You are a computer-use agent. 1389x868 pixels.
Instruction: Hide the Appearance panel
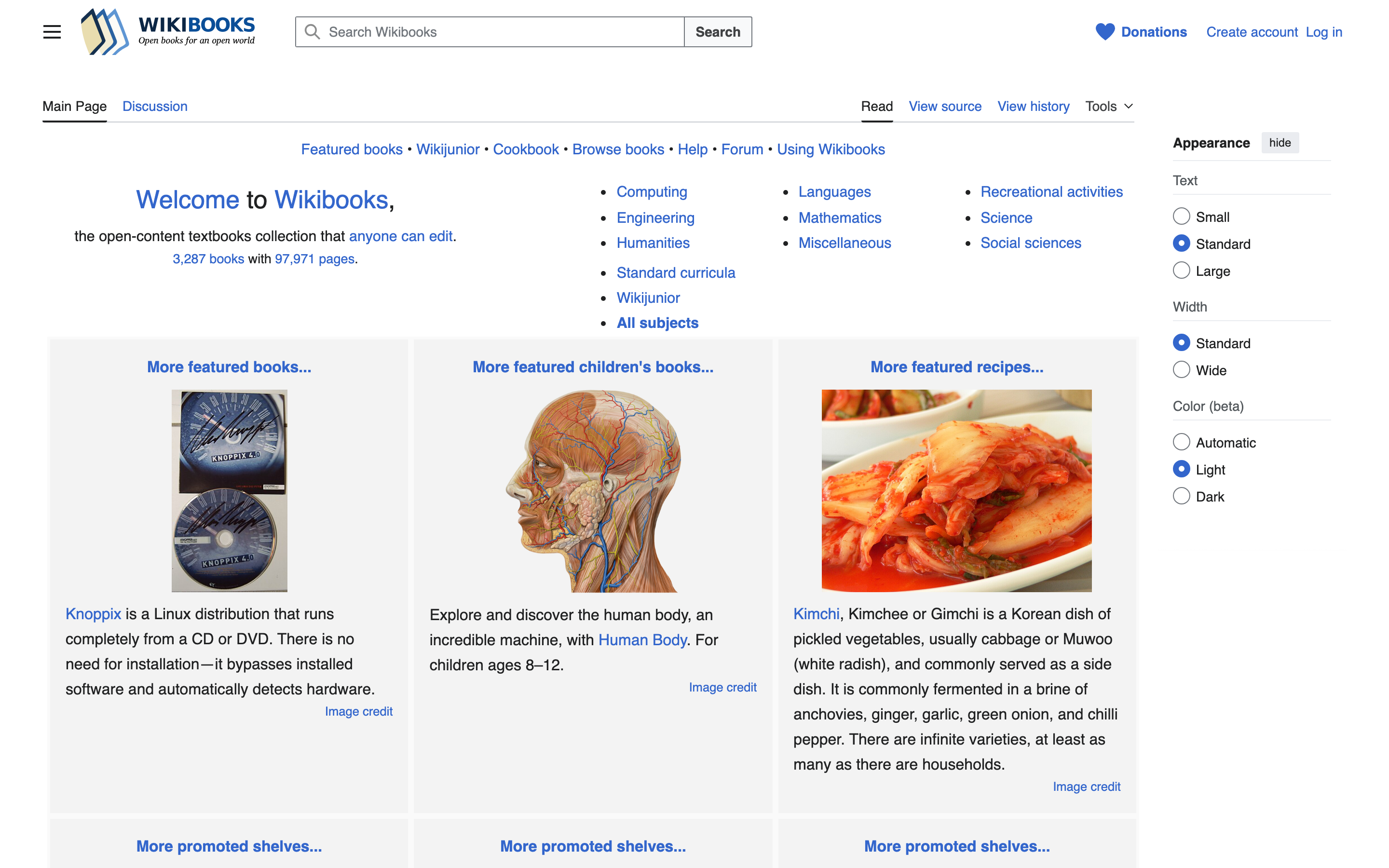pos(1280,142)
